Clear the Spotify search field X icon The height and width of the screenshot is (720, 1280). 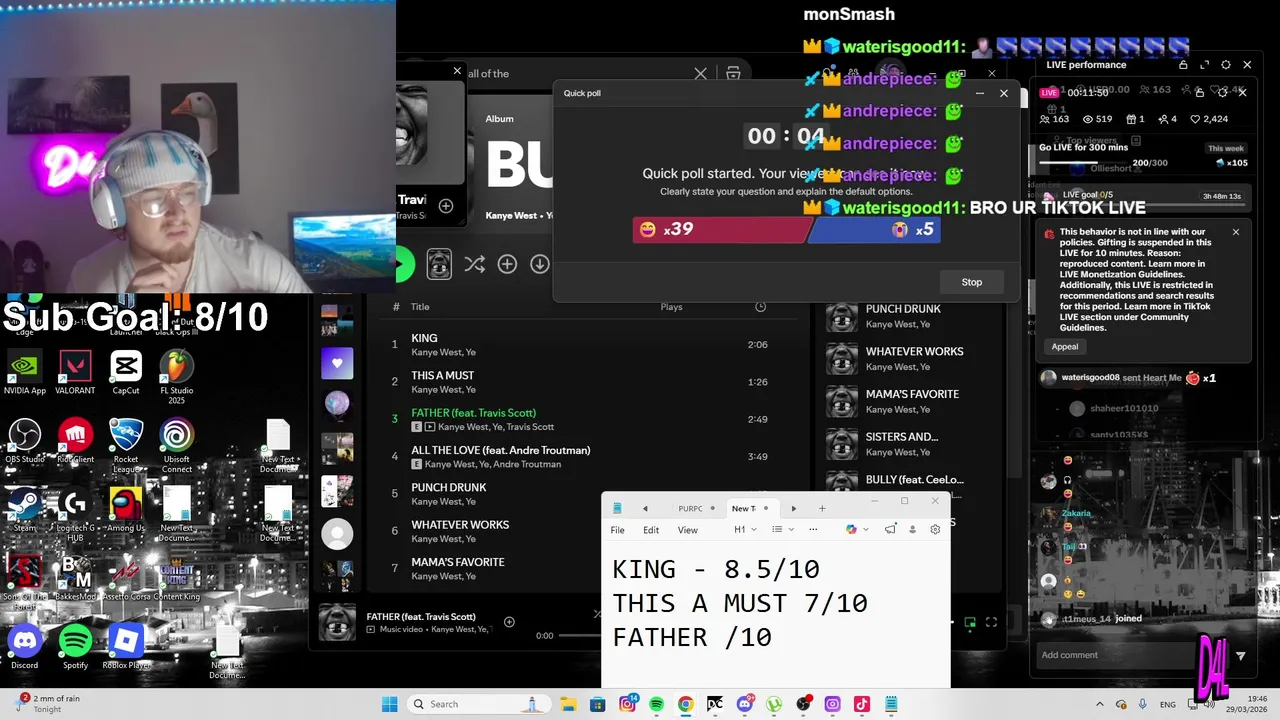pyautogui.click(x=700, y=73)
